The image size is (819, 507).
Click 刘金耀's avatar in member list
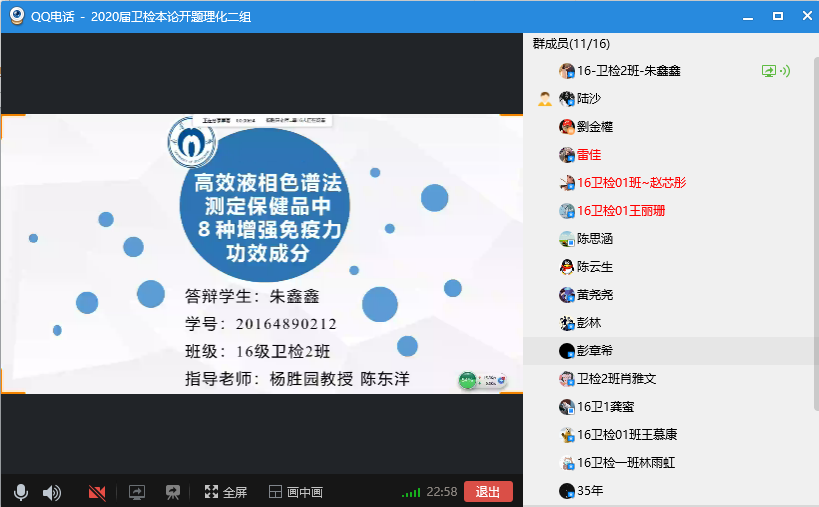click(x=566, y=127)
